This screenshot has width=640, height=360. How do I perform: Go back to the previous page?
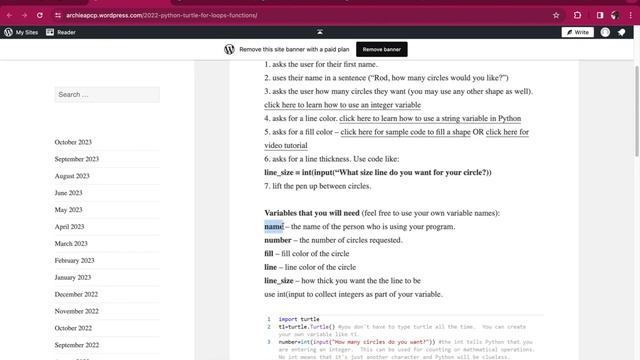point(9,16)
